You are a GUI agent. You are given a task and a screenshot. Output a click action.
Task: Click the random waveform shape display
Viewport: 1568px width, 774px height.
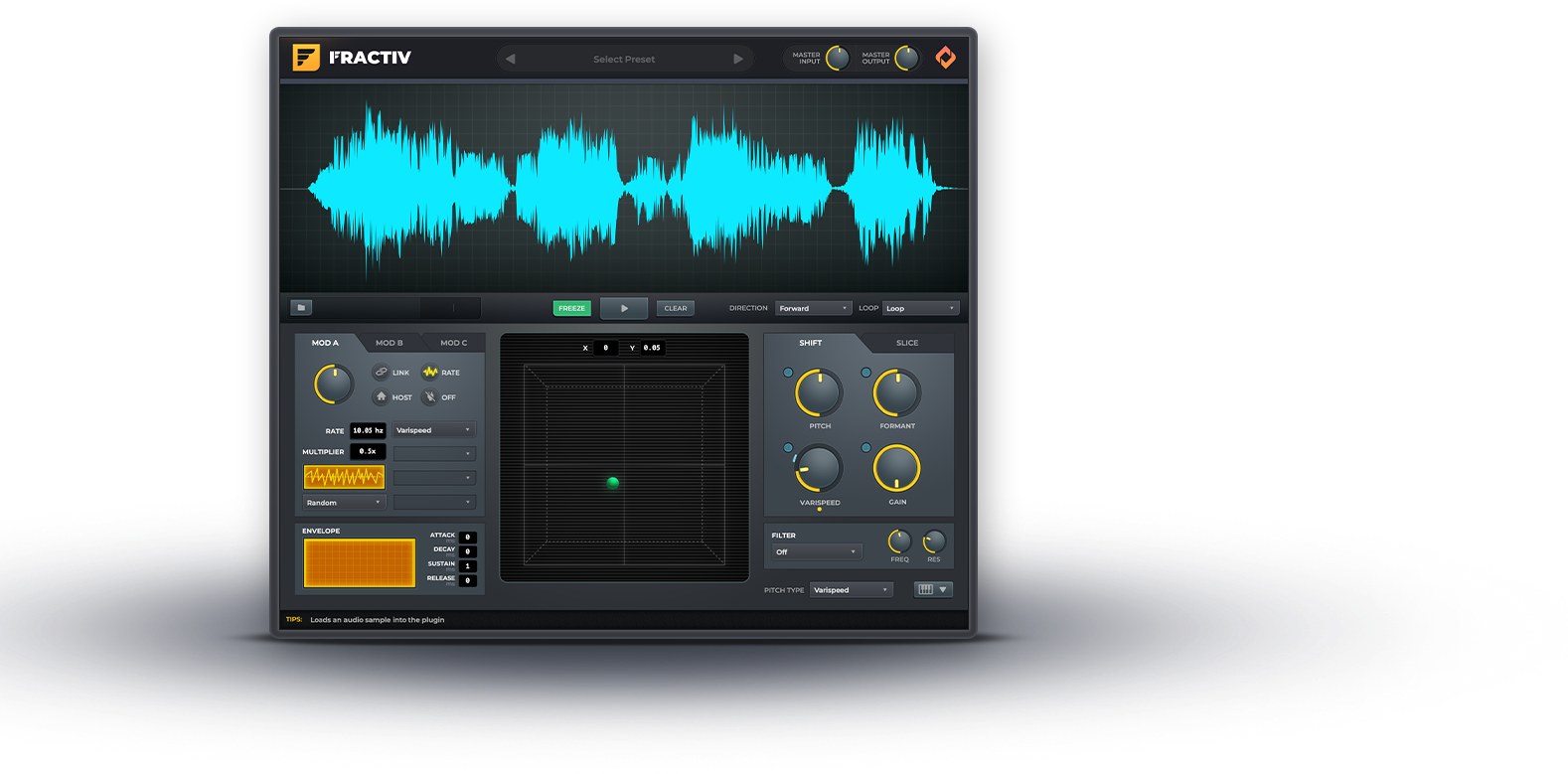tap(344, 477)
